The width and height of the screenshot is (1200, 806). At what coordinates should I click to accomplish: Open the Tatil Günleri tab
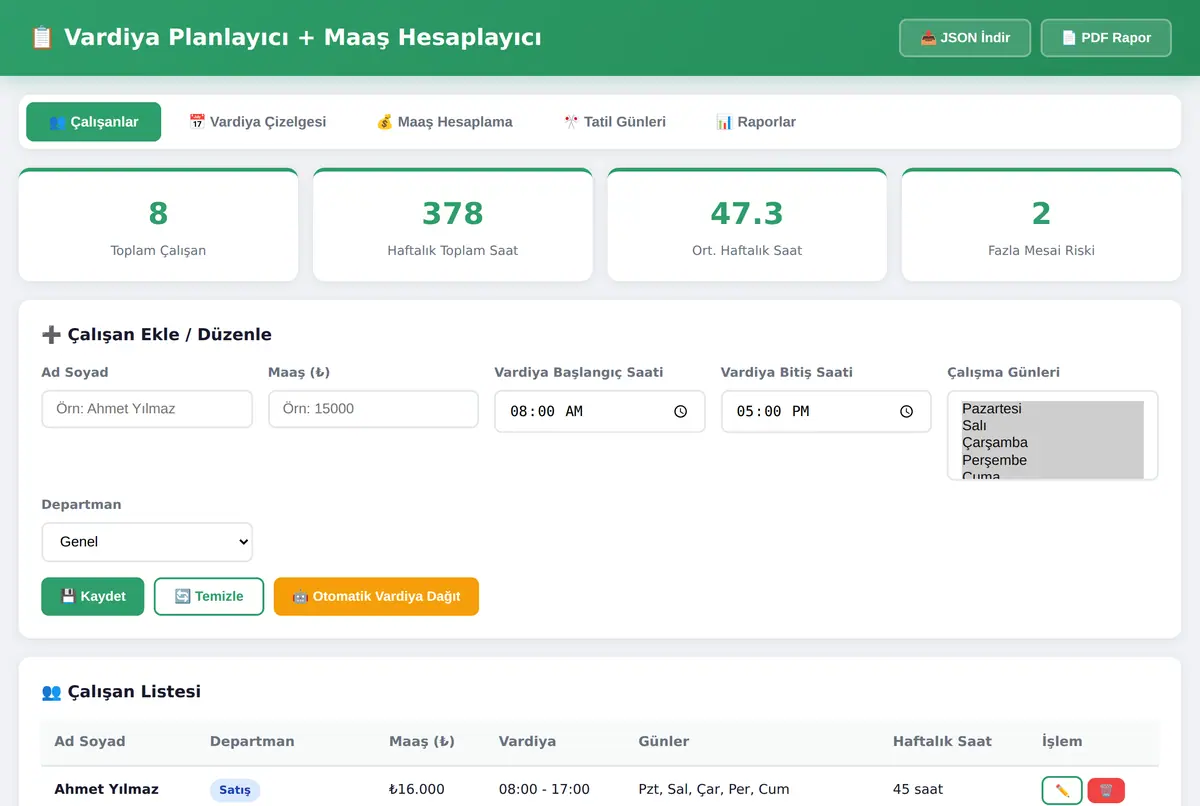coord(615,122)
